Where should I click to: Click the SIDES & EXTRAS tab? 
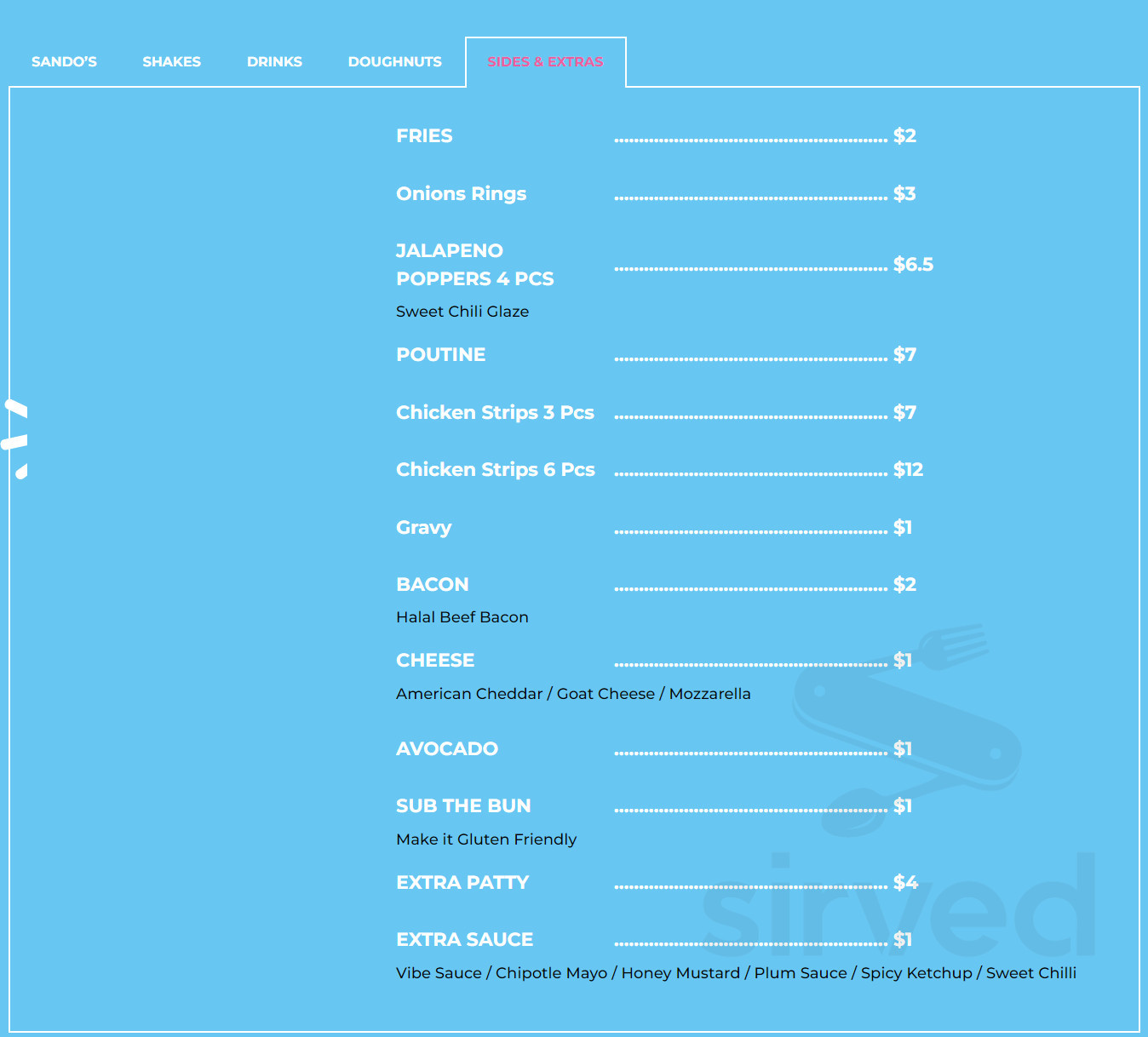(545, 61)
